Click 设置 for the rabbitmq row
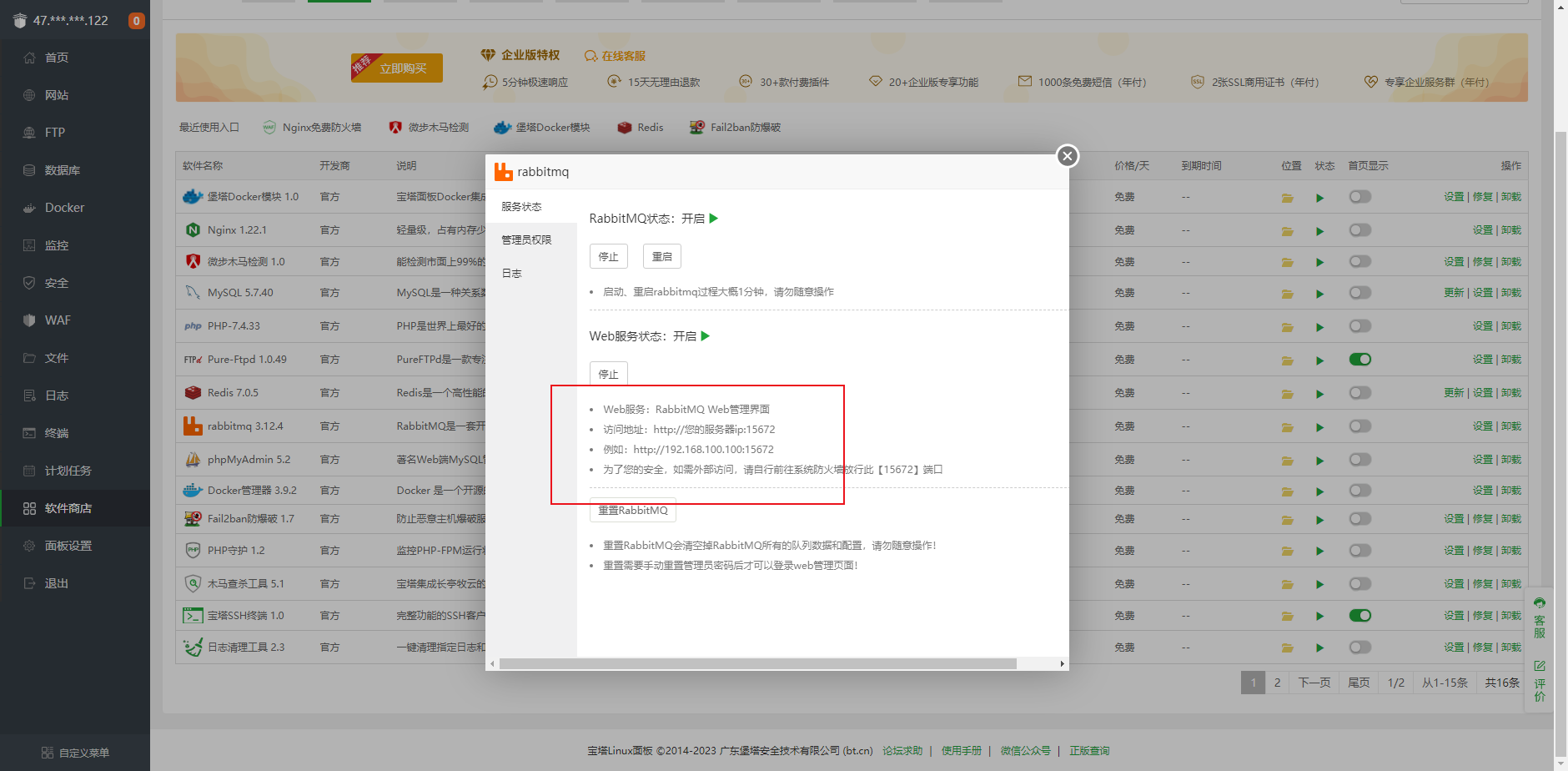1568x771 pixels. [x=1482, y=426]
